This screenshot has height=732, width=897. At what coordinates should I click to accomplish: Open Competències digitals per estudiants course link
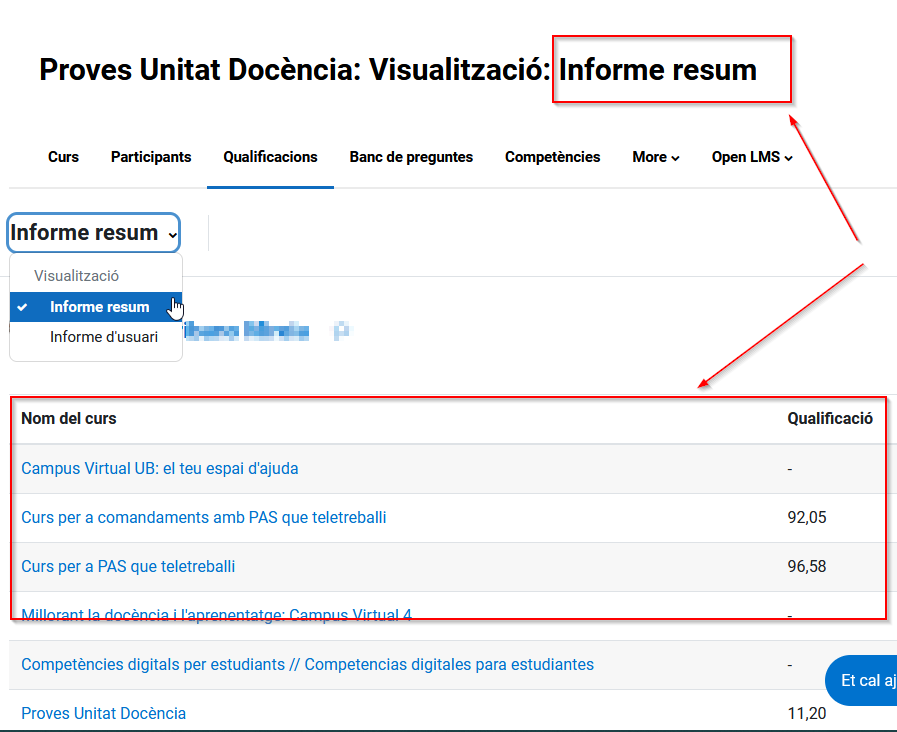point(307,664)
